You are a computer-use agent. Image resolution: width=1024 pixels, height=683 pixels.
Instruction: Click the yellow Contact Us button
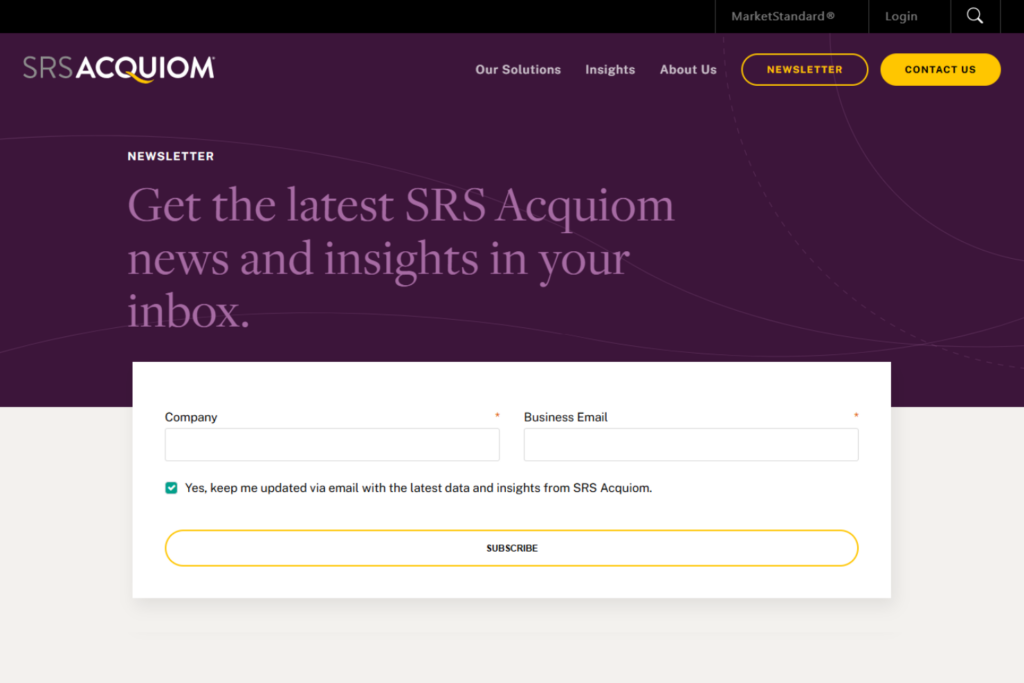[940, 69]
